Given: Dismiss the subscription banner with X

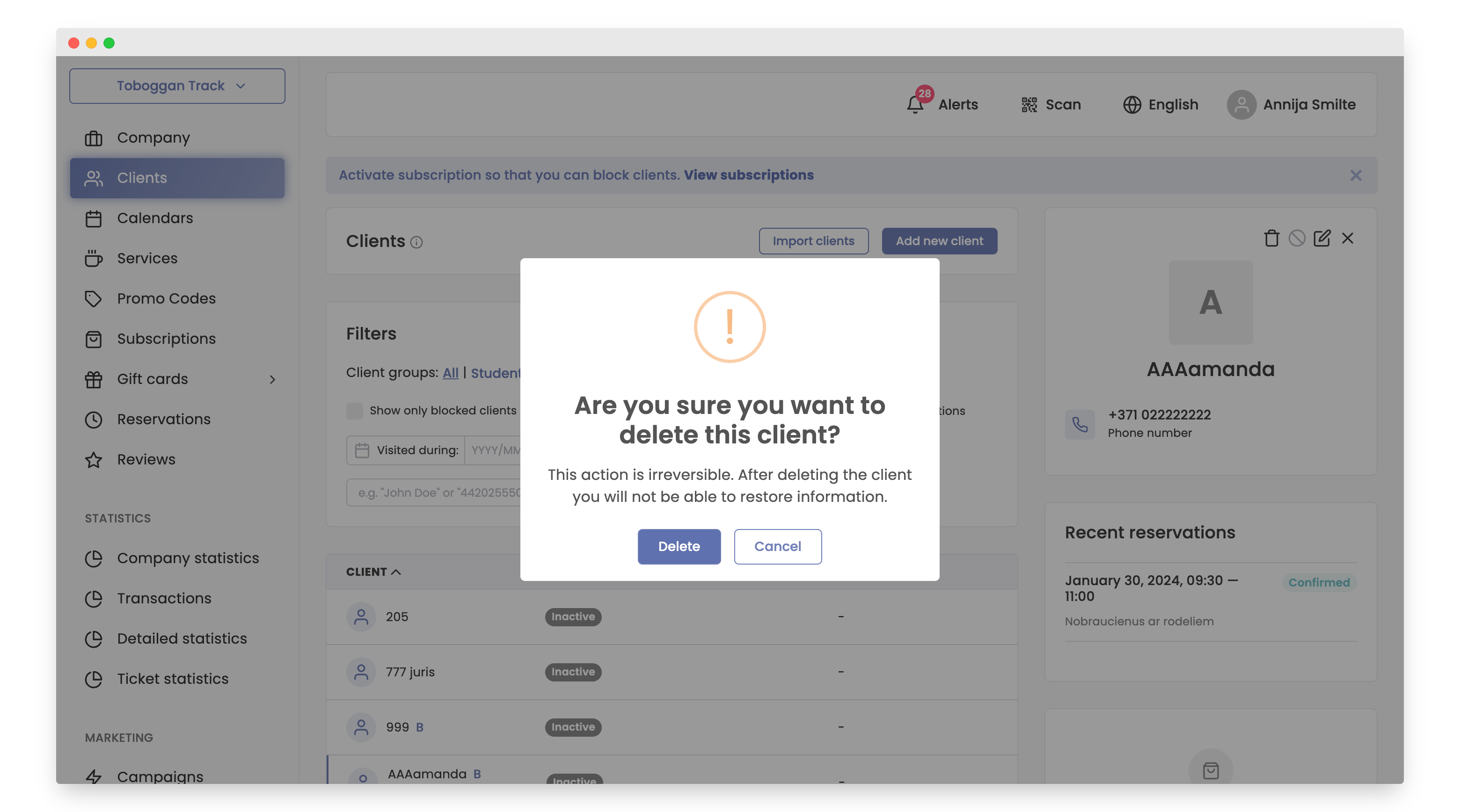Looking at the screenshot, I should [1355, 176].
